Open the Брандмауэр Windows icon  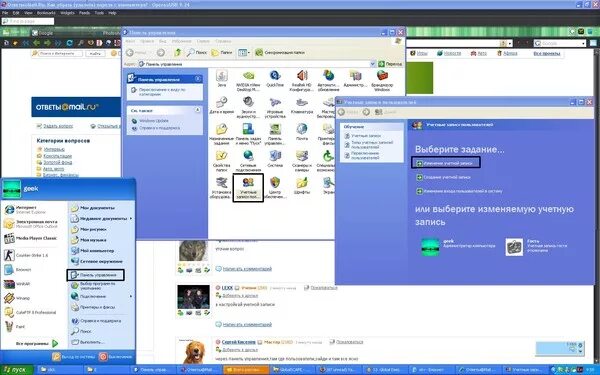coord(382,80)
